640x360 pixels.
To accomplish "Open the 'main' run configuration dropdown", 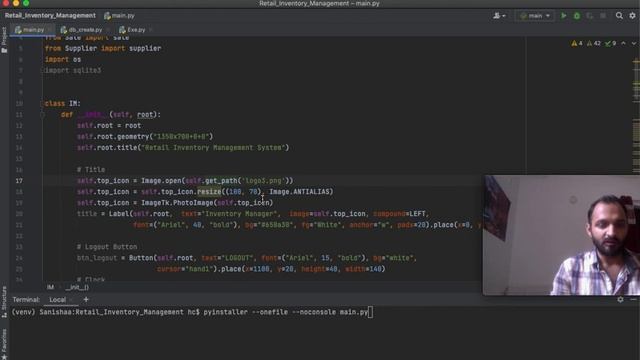I will click(x=535, y=16).
